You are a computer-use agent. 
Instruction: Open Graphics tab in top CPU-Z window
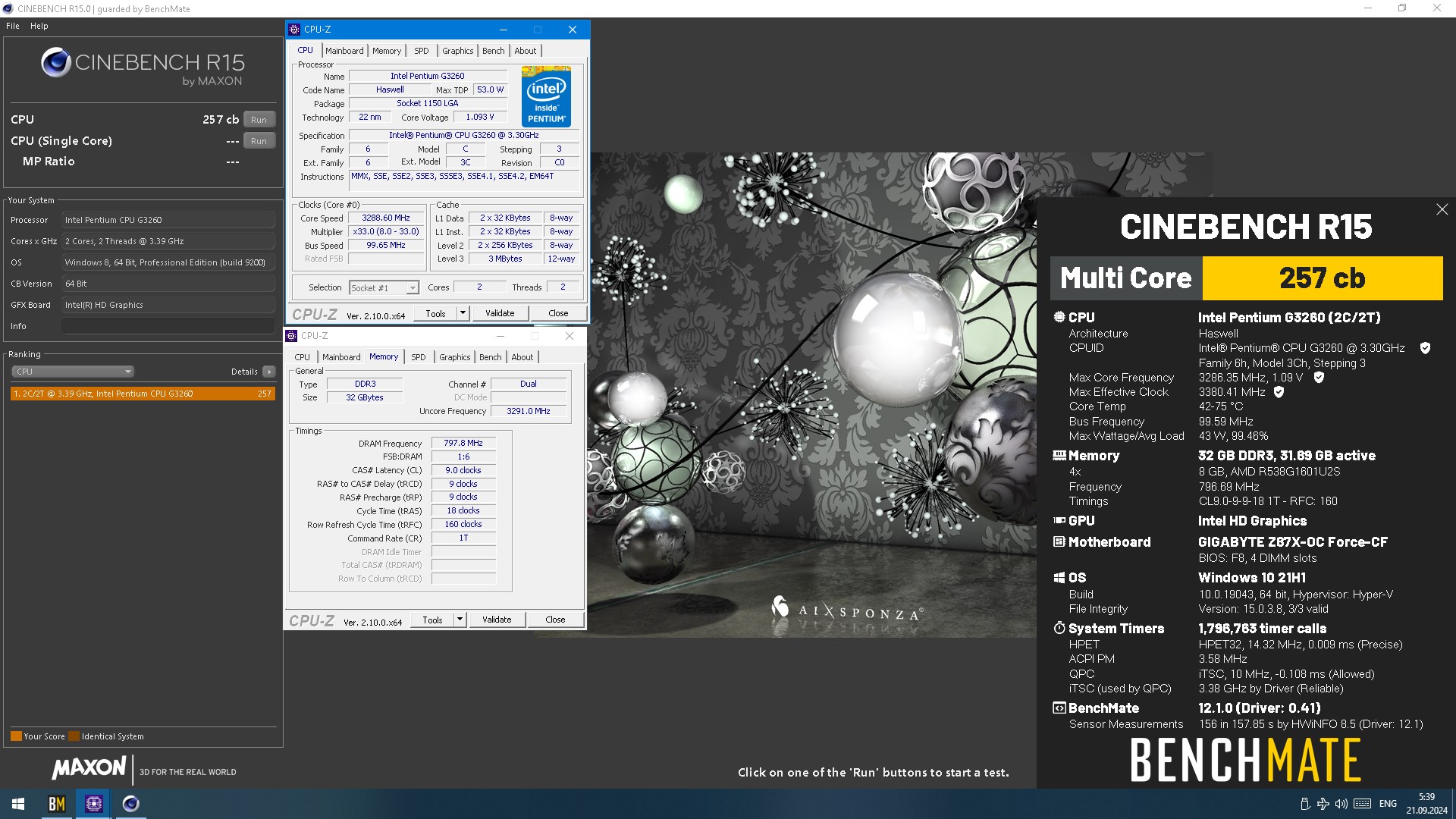click(x=458, y=51)
